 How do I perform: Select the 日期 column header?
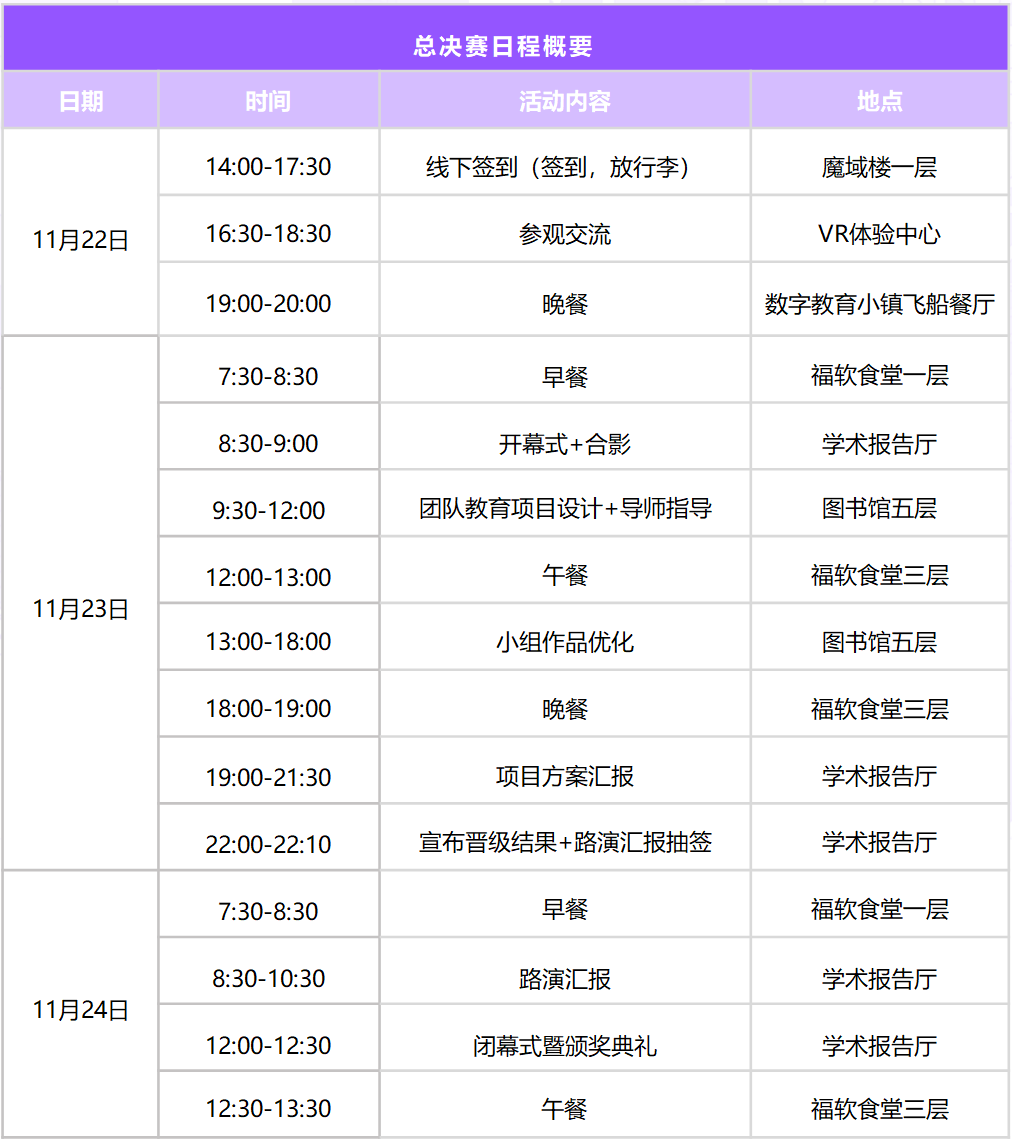[81, 101]
